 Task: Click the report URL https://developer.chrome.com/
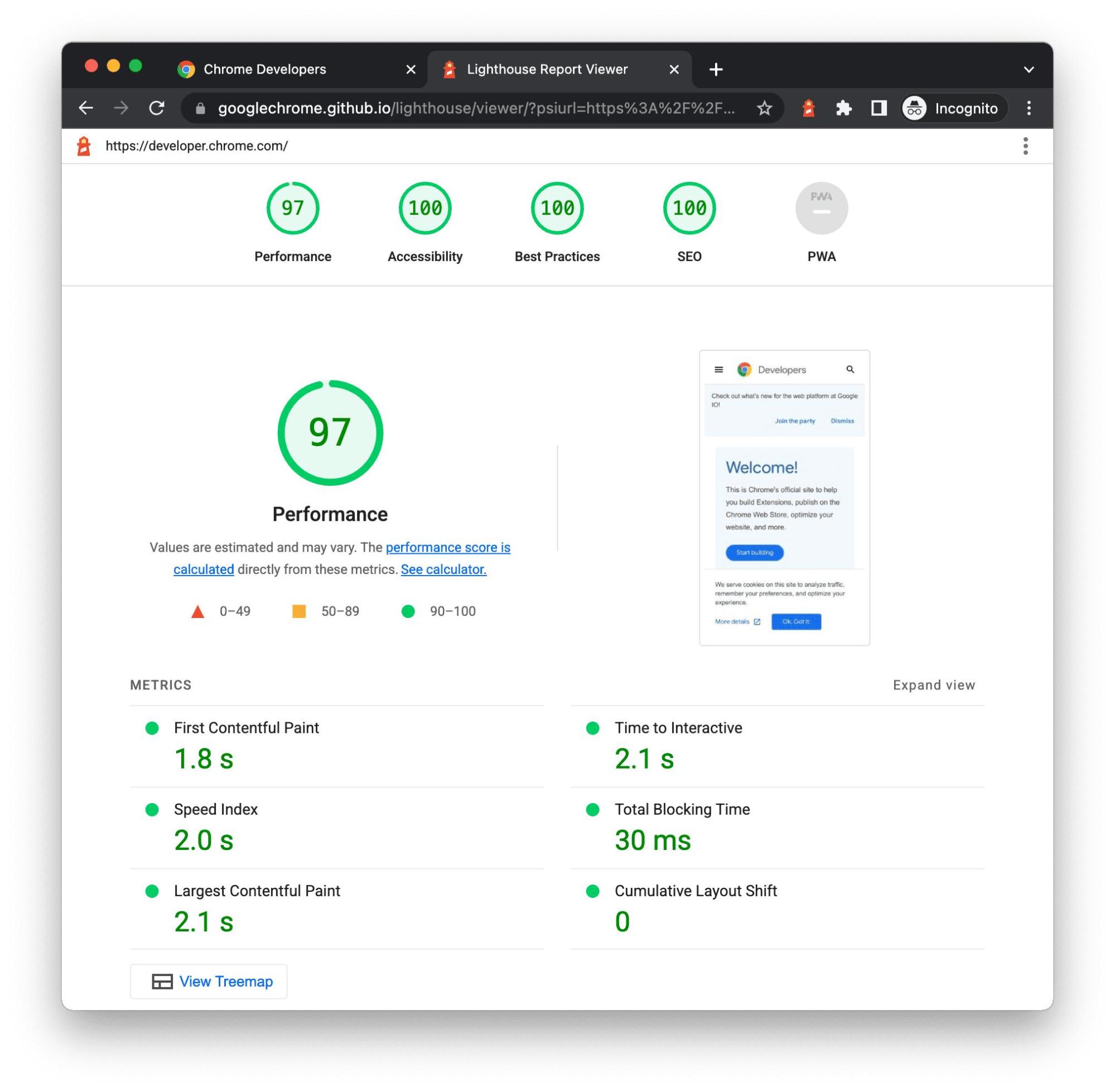coord(197,146)
